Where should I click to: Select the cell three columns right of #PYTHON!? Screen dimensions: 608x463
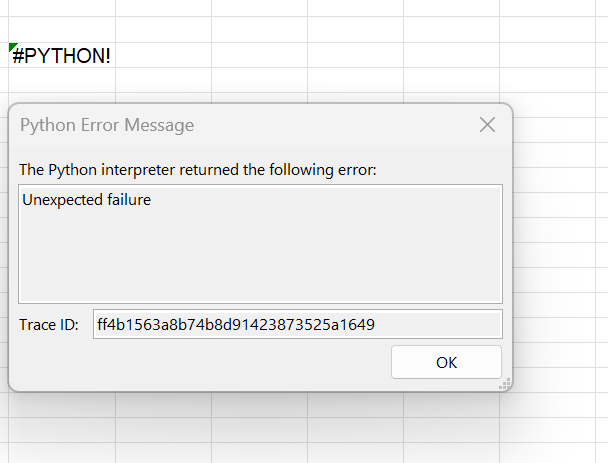[355, 56]
